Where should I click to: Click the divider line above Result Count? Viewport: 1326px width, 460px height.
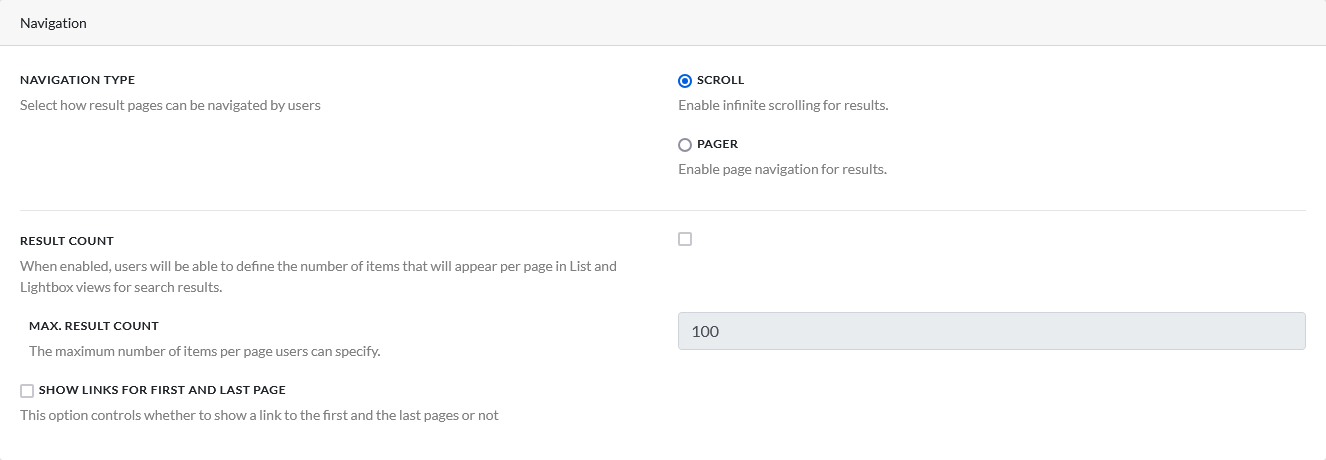point(662,211)
